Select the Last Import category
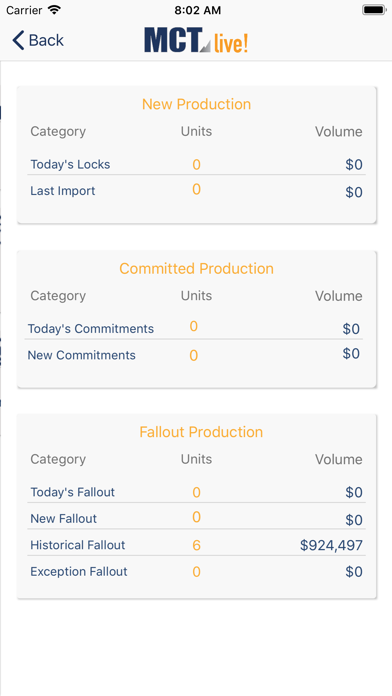This screenshot has height=696, width=392. coord(63,191)
